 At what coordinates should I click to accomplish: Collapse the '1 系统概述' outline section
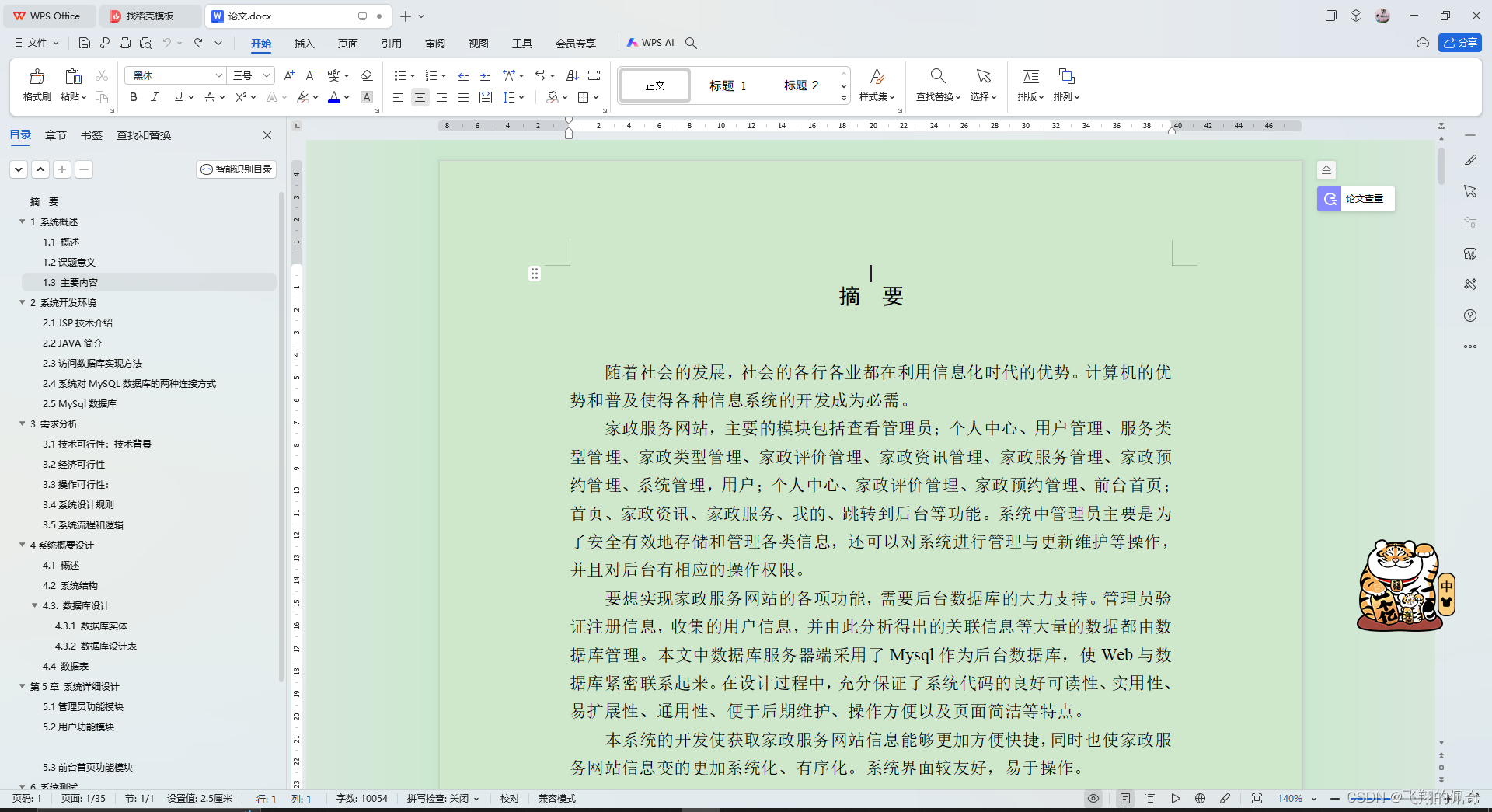click(22, 221)
